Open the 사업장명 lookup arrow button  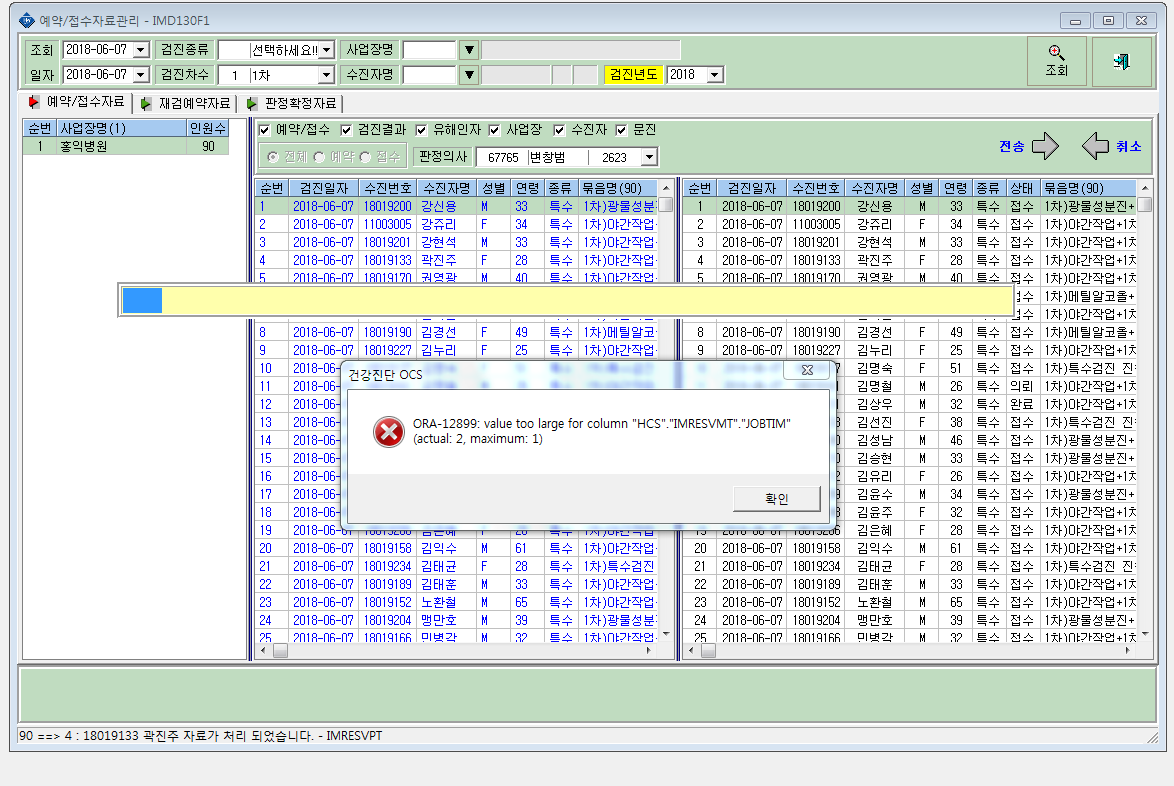(469, 50)
